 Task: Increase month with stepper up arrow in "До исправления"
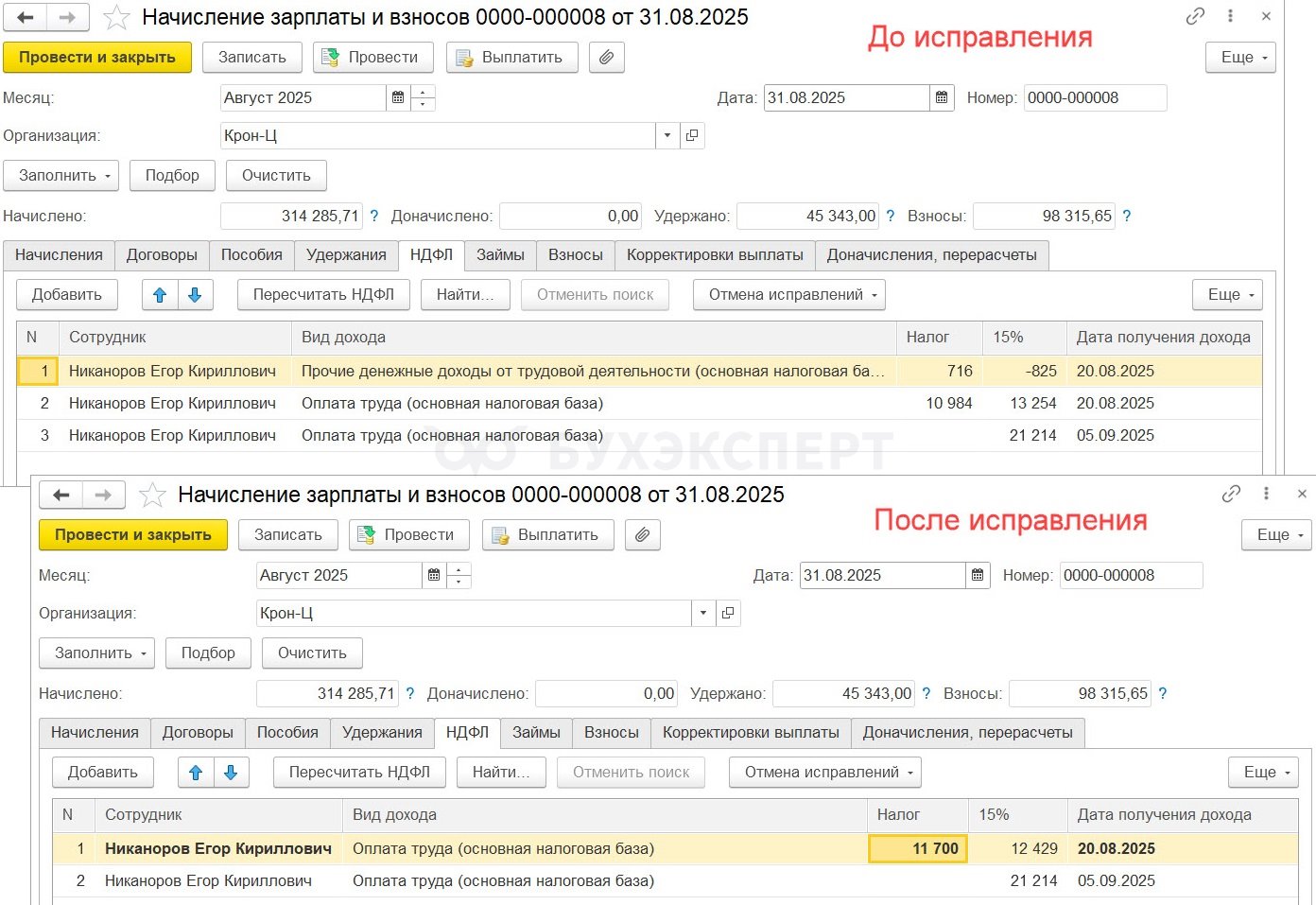423,92
